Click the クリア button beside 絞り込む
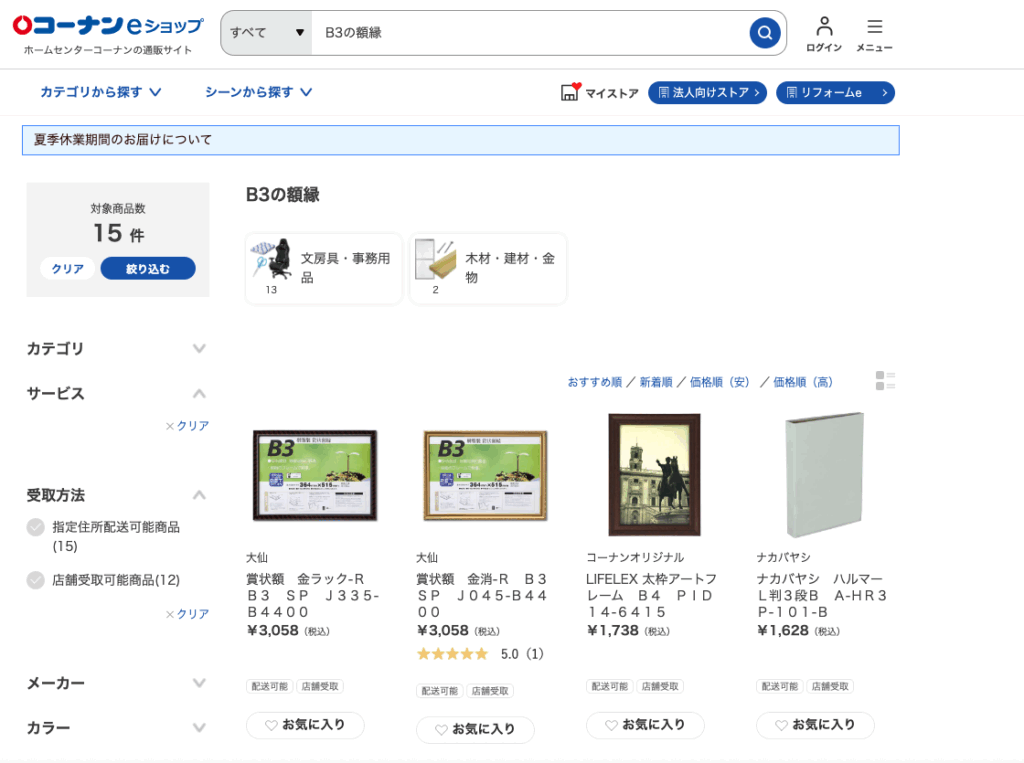Viewport: 1024px width, 763px height. (67, 268)
